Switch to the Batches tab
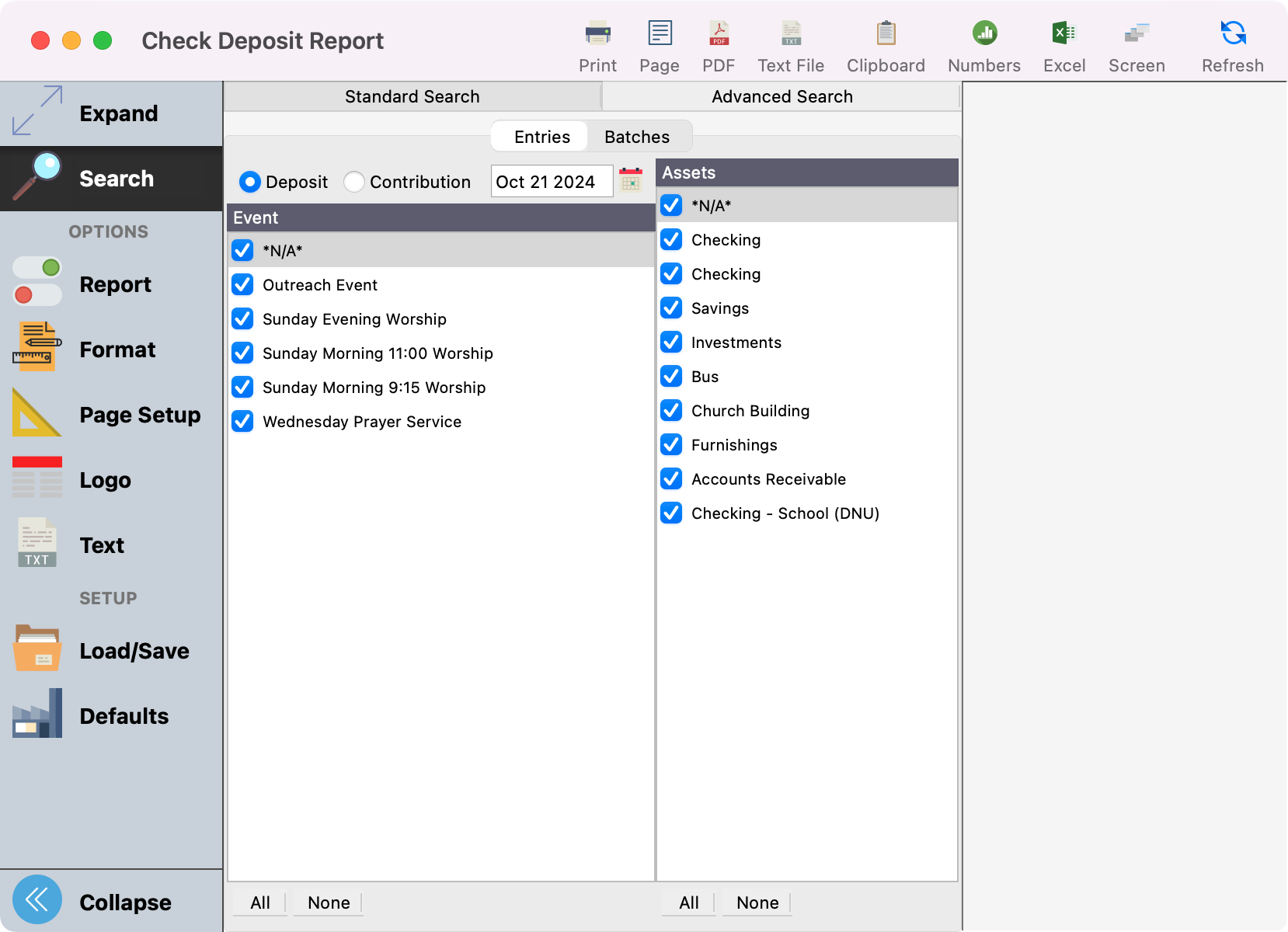This screenshot has width=1288, height=932. (x=637, y=136)
